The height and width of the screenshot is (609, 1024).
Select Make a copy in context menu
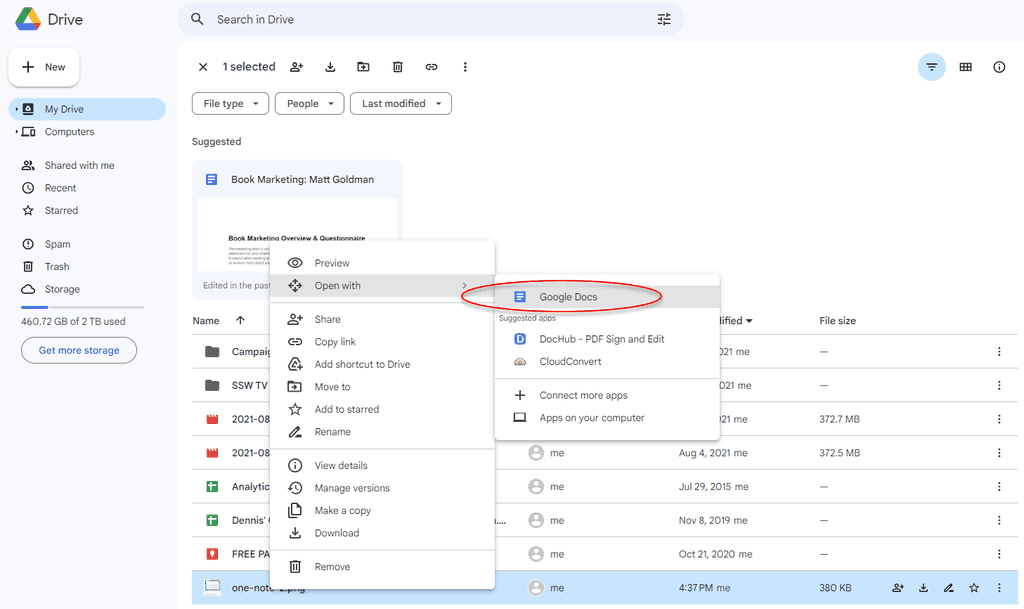click(342, 511)
